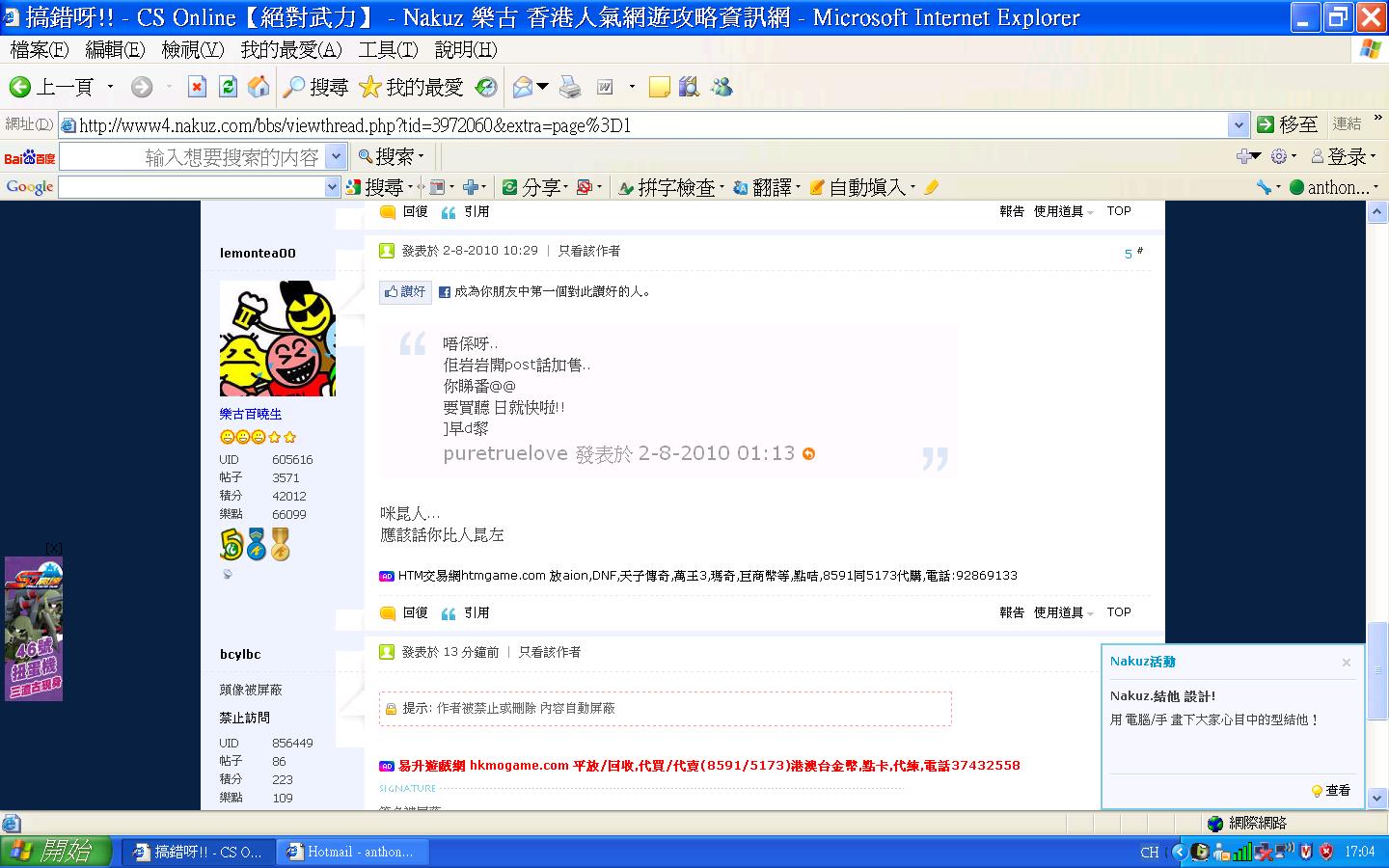Expand the Google search box dropdown
Screen dimensions: 1389x868
(x=333, y=187)
